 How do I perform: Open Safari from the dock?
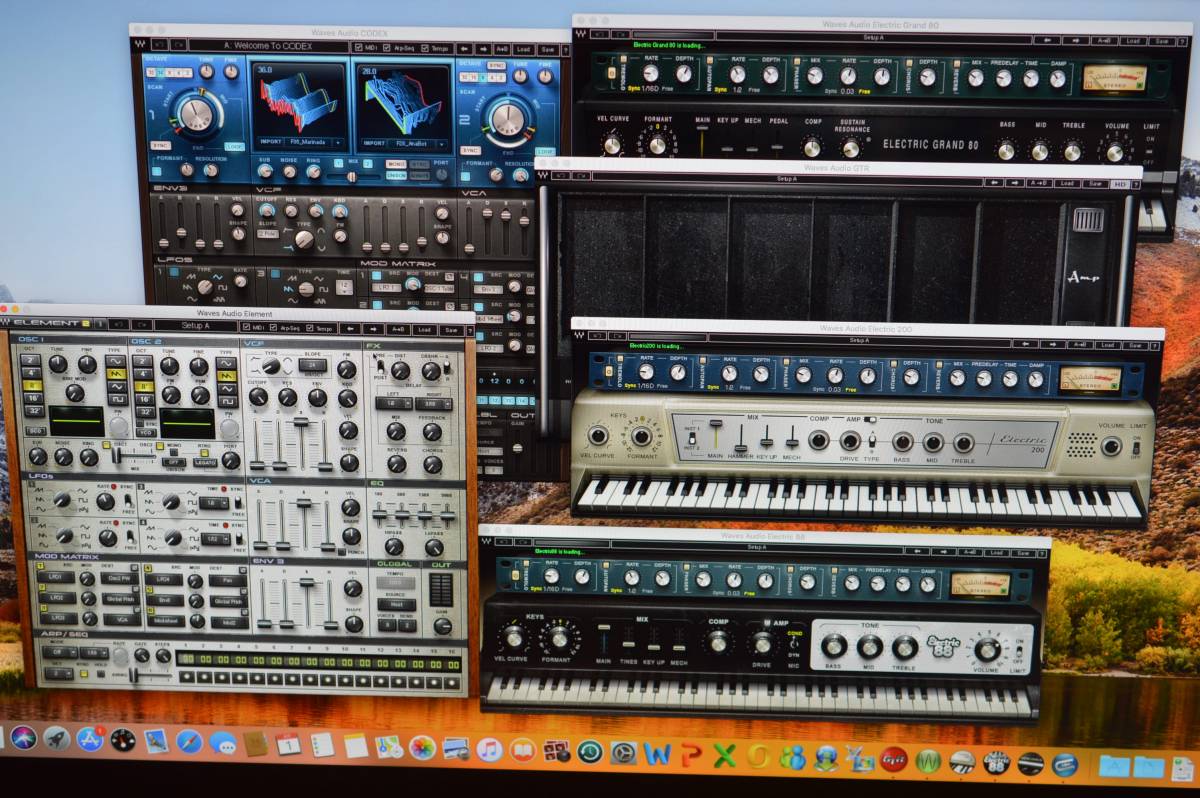pyautogui.click(x=189, y=741)
